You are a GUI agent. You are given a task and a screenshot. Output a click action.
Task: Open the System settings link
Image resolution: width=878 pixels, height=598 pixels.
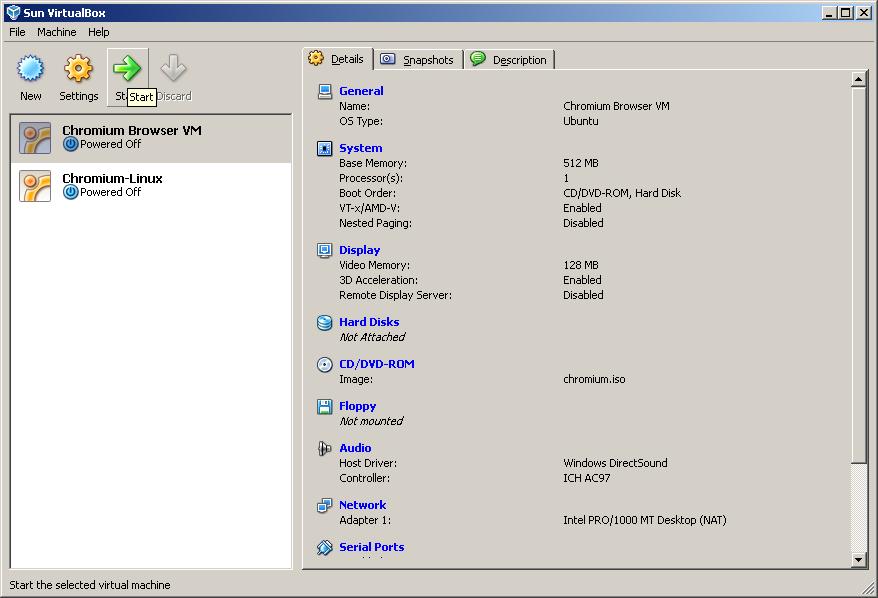pyautogui.click(x=361, y=148)
